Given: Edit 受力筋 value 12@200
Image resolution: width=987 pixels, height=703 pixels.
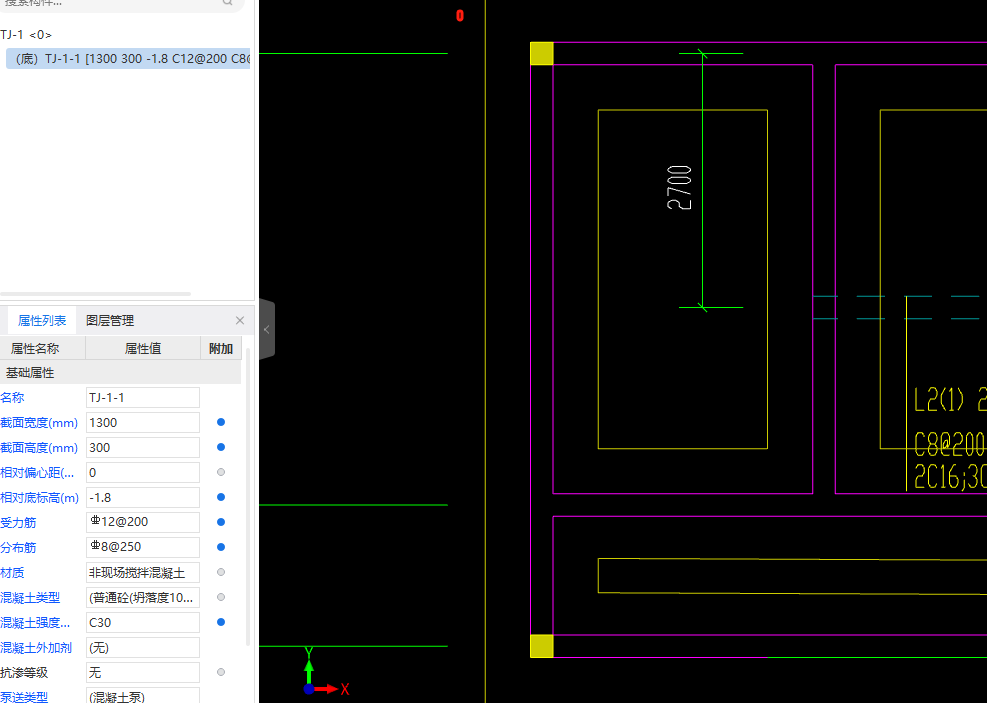Looking at the screenshot, I should 143,522.
